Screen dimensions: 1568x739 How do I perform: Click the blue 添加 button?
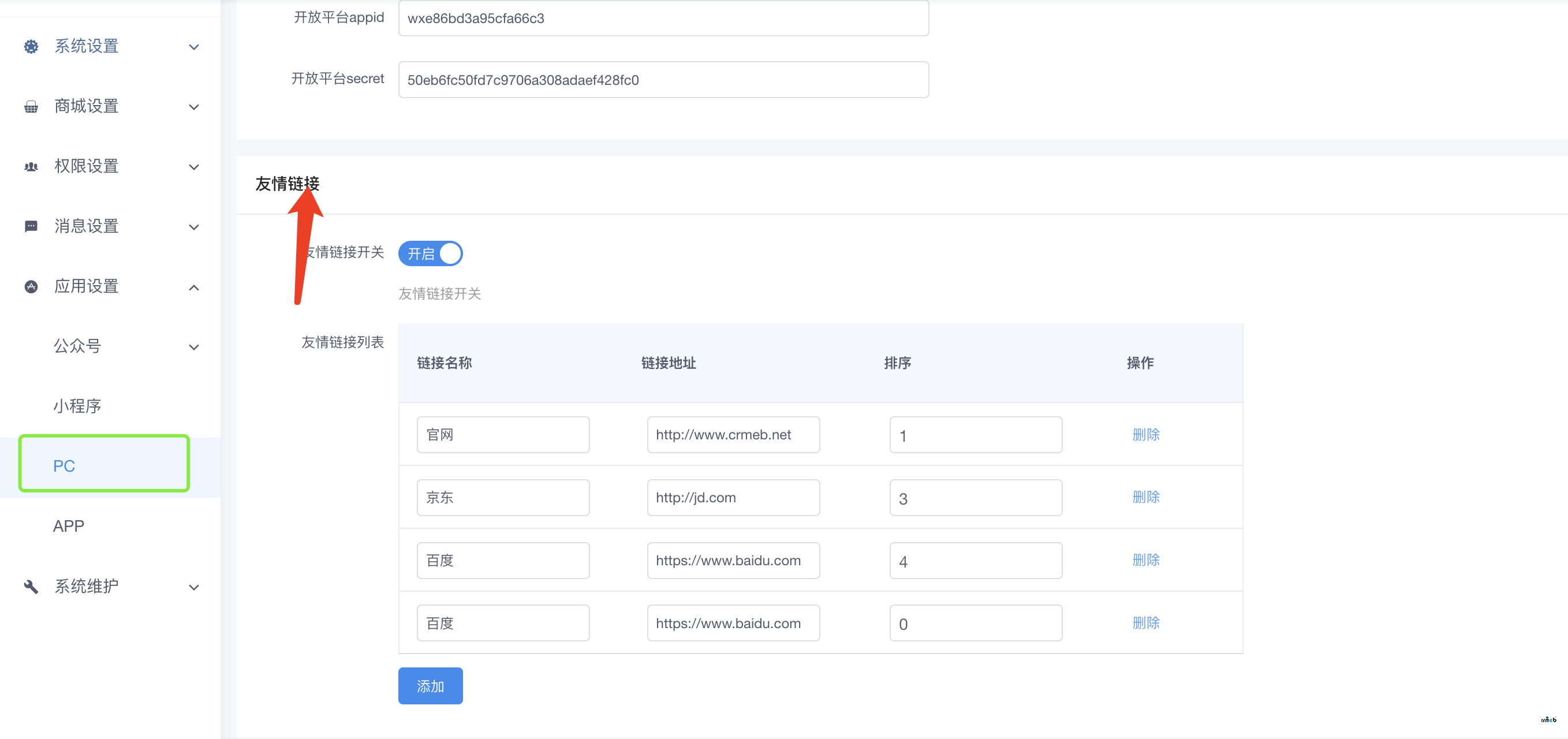click(x=430, y=686)
